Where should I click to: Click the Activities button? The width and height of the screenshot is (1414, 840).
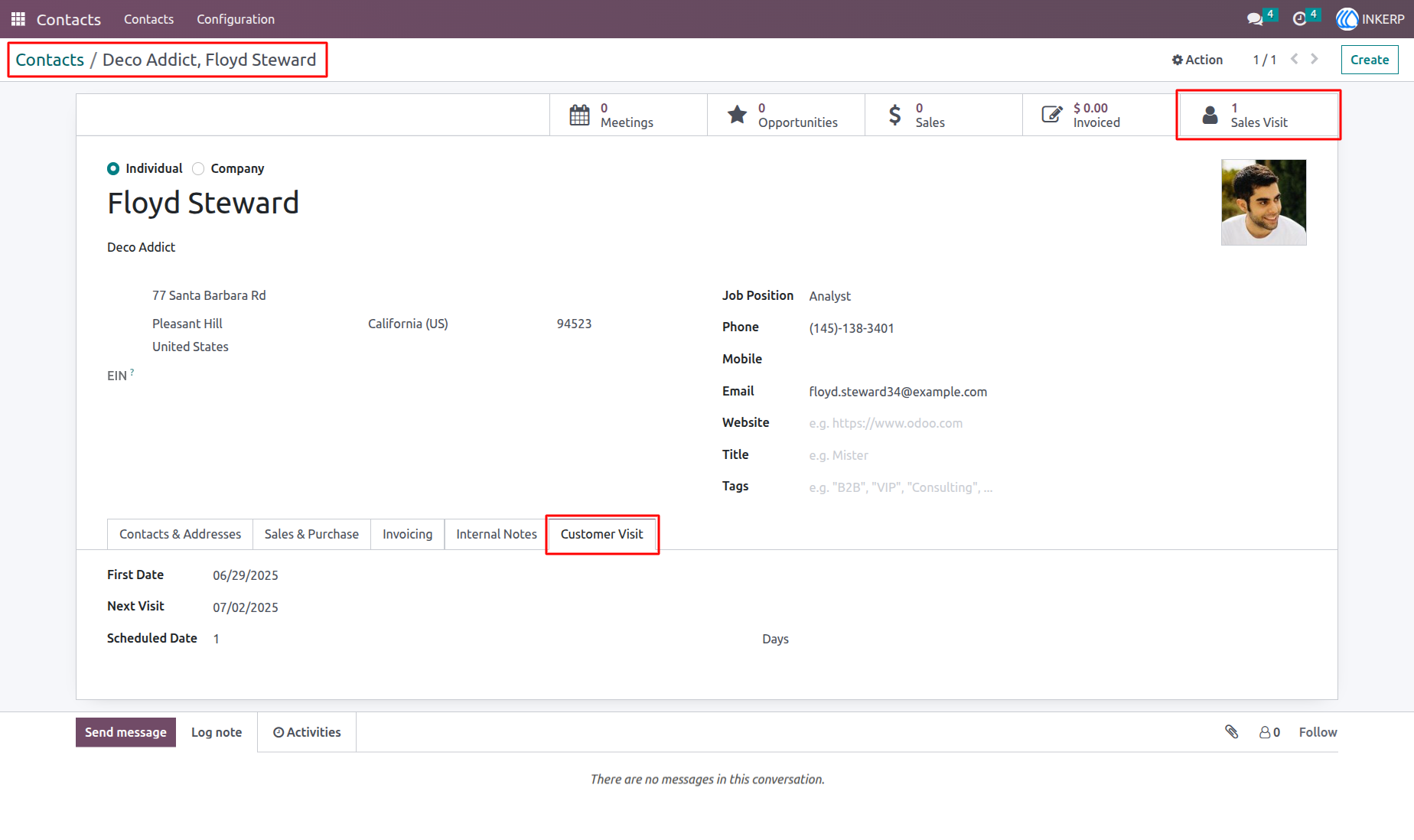[x=307, y=732]
